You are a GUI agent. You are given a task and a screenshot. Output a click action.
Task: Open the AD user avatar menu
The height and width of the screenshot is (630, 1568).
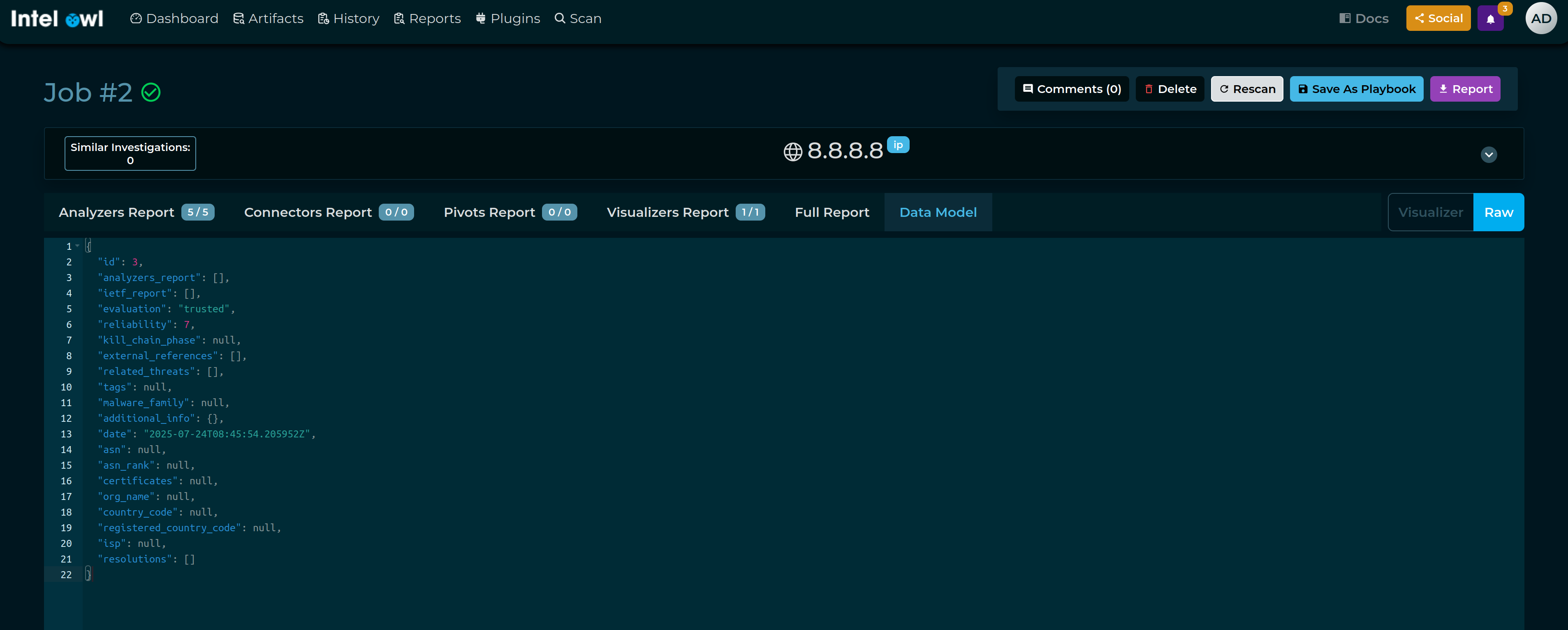pos(1540,18)
